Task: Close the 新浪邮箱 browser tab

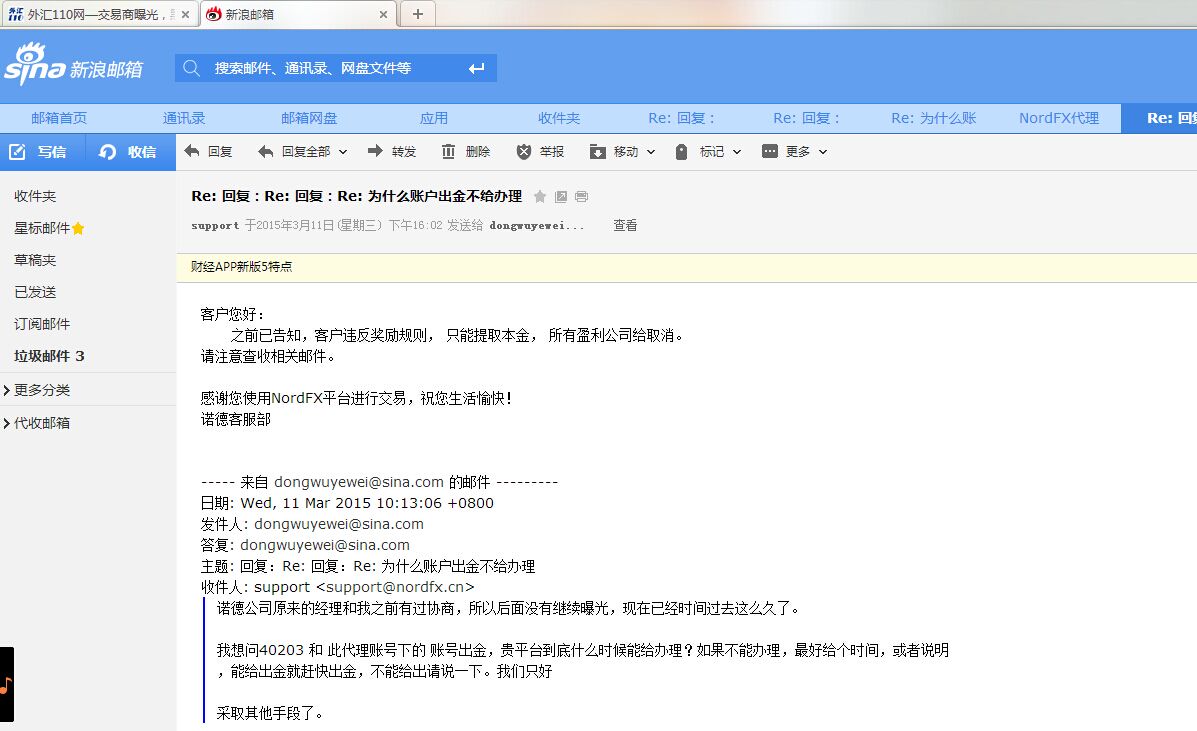Action: pyautogui.click(x=383, y=14)
